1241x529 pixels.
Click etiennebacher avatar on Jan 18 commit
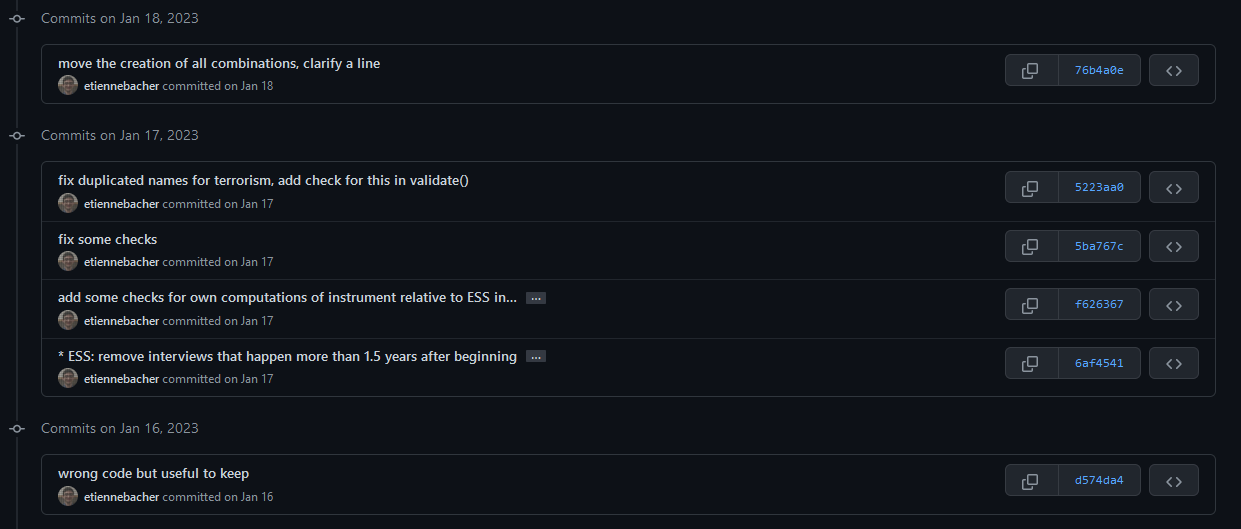pos(68,86)
